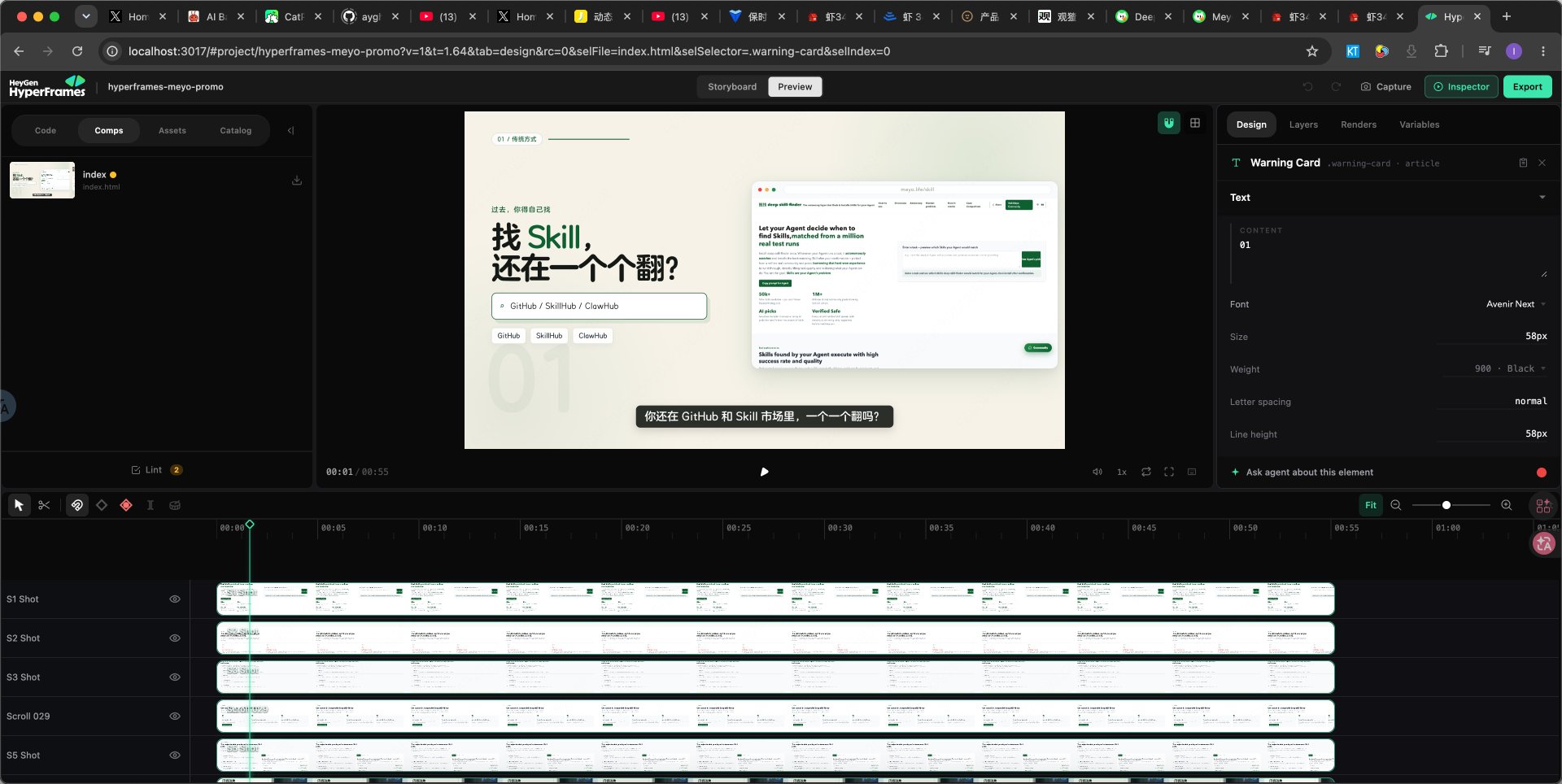This screenshot has height=784, width=1562.
Task: Enter fullscreen preview mode
Action: point(1169,472)
